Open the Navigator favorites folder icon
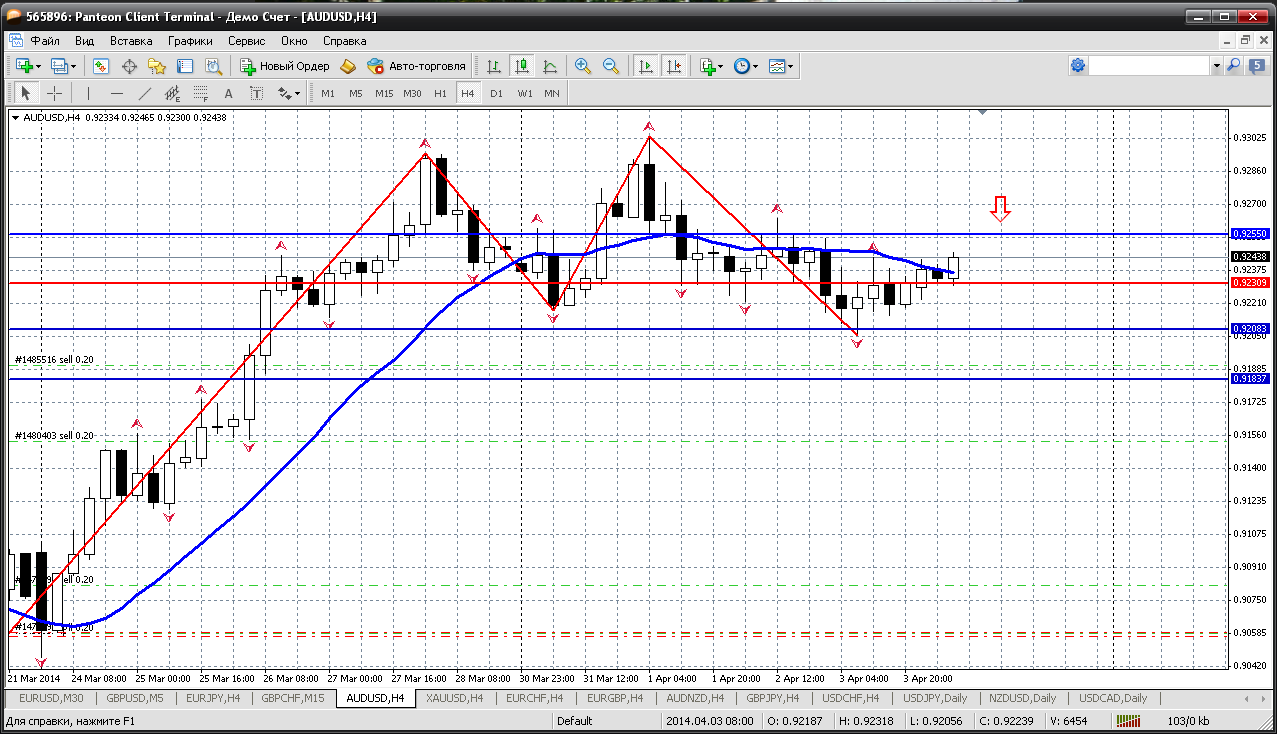1277x734 pixels. point(157,66)
